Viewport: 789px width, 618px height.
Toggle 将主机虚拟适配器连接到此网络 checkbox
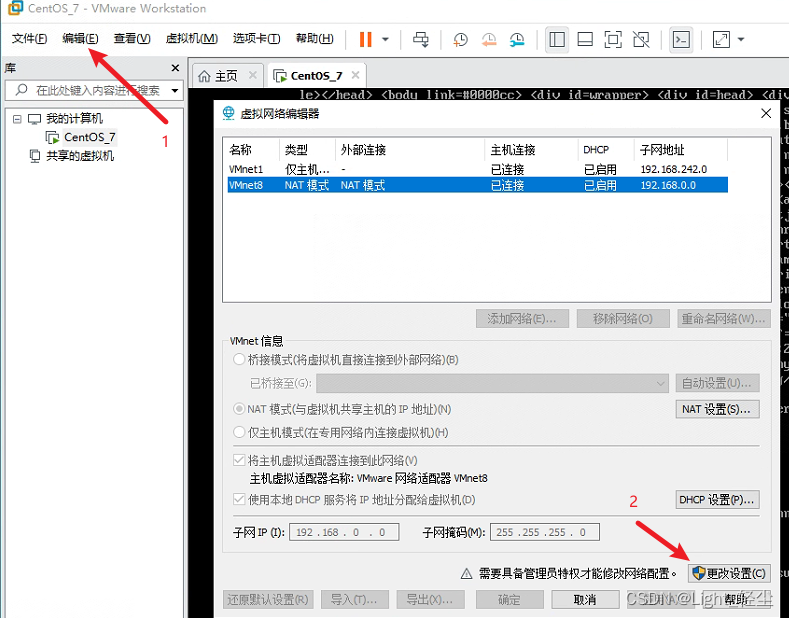239,460
